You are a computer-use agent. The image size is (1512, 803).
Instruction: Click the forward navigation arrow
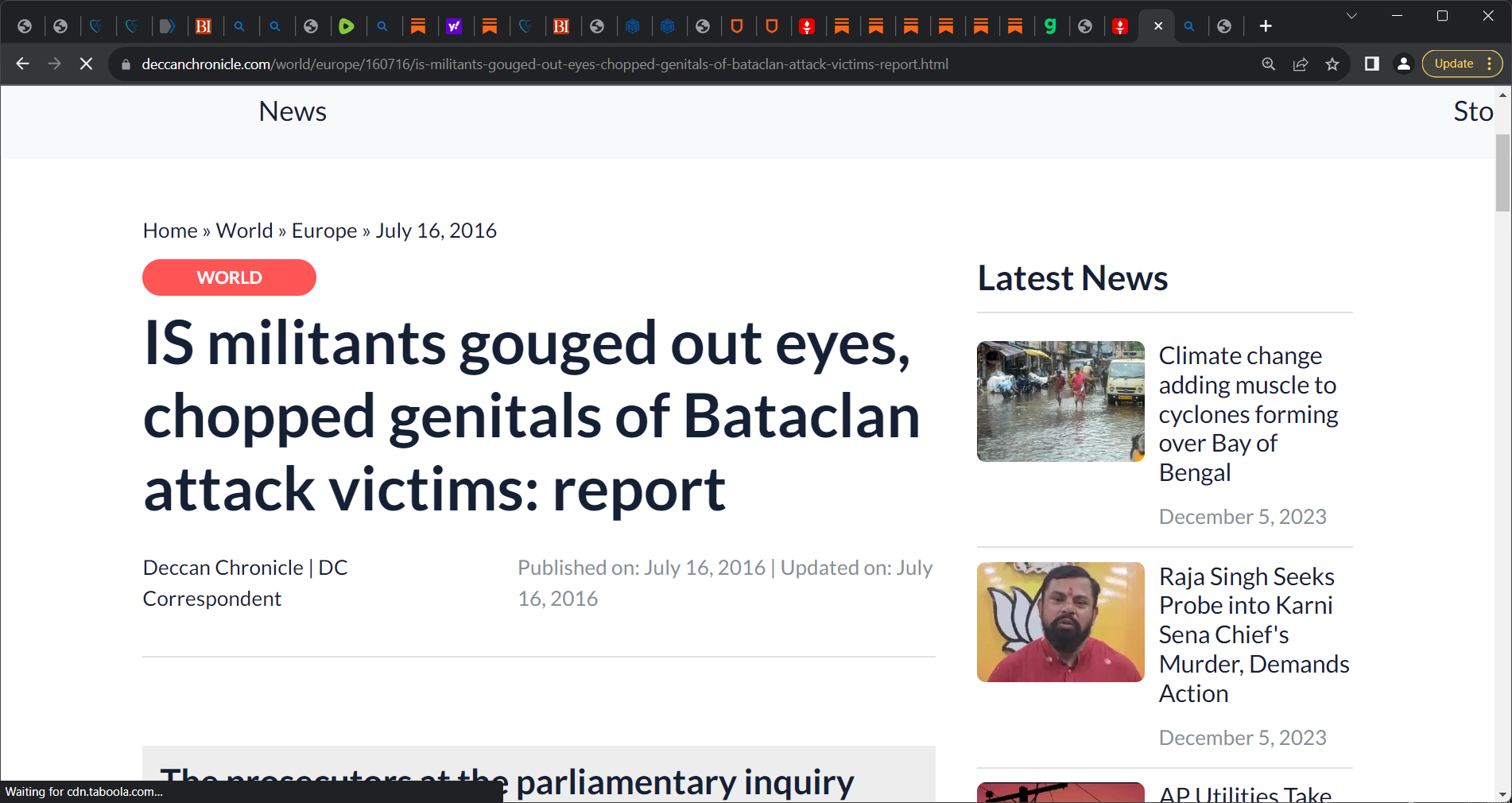click(54, 64)
